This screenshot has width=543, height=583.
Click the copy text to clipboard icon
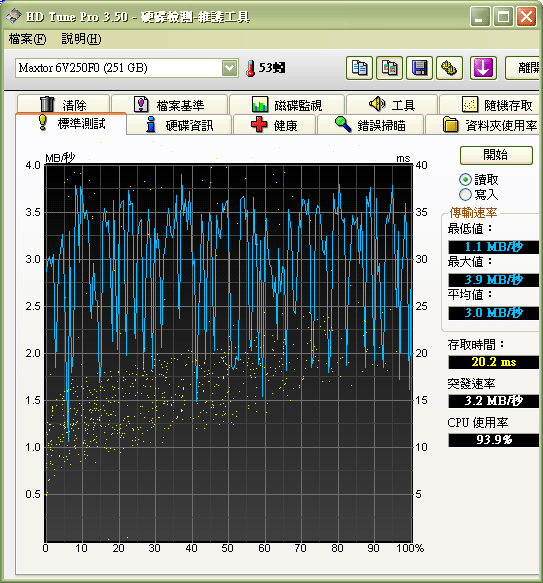359,68
